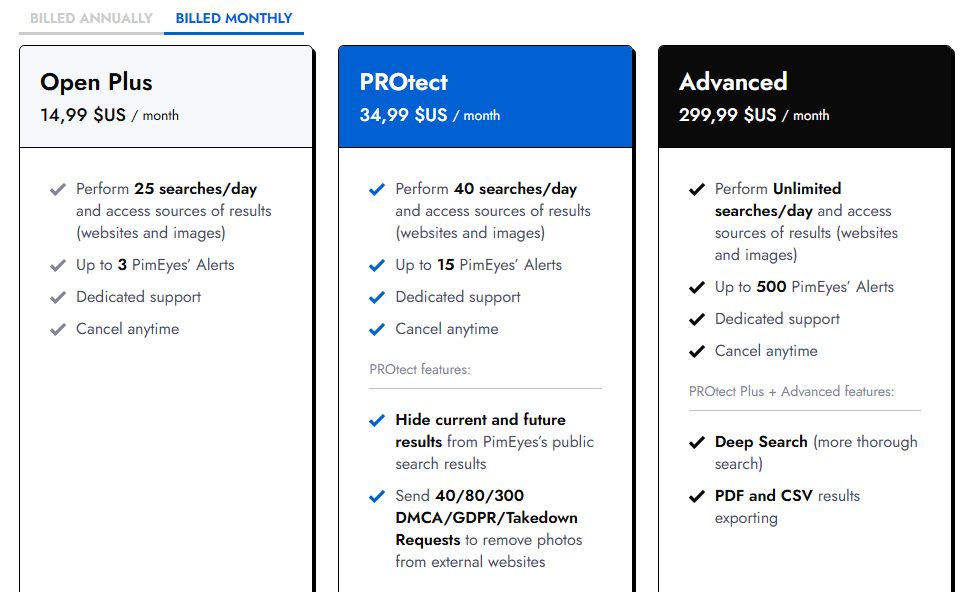Click the blue checkmark beside 40 searches/day
The height and width of the screenshot is (592, 969).
click(x=377, y=189)
